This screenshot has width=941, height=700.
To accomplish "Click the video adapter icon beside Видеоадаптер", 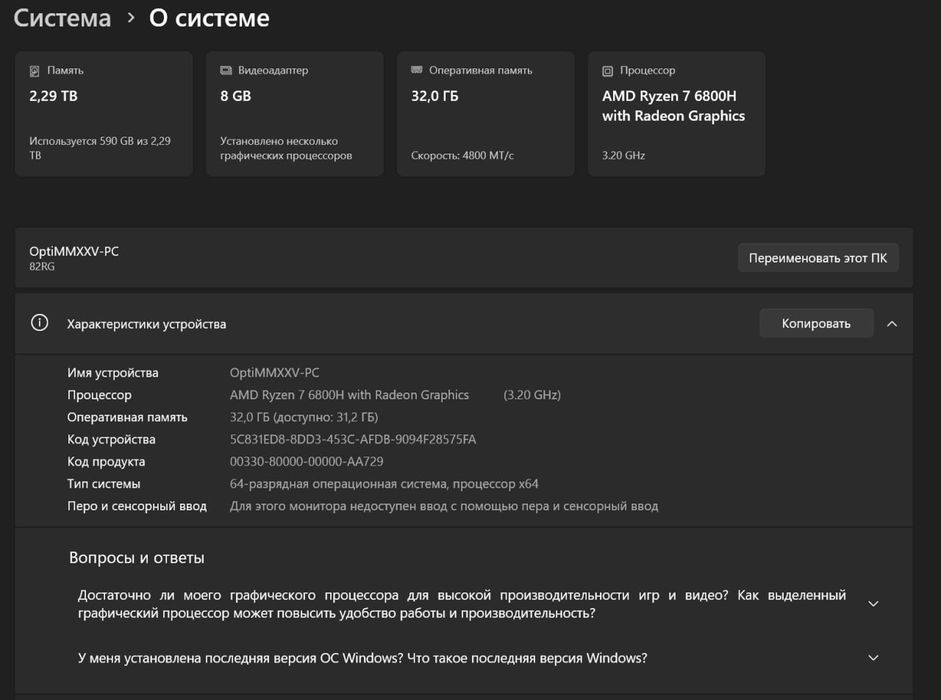I will pyautogui.click(x=226, y=70).
